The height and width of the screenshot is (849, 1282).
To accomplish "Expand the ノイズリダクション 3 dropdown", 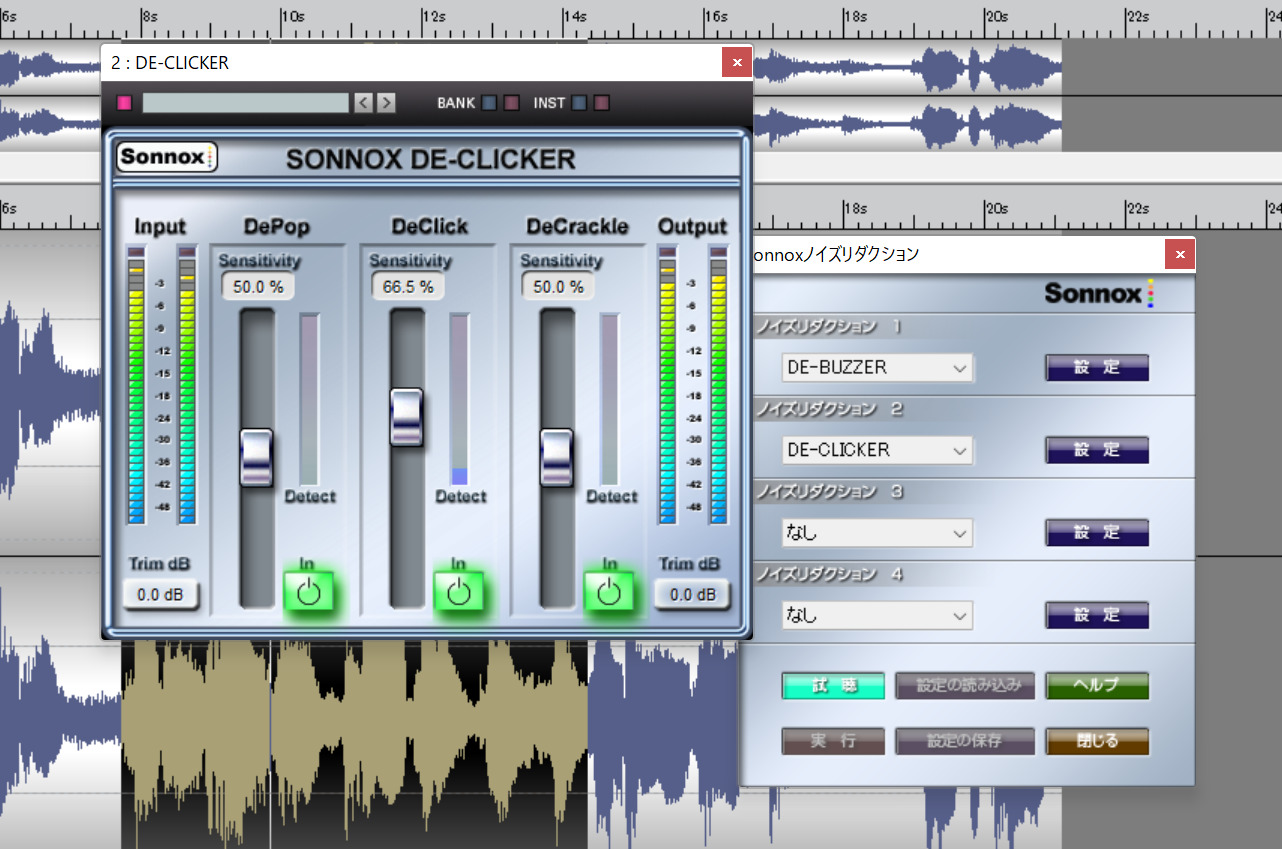I will tap(876, 533).
